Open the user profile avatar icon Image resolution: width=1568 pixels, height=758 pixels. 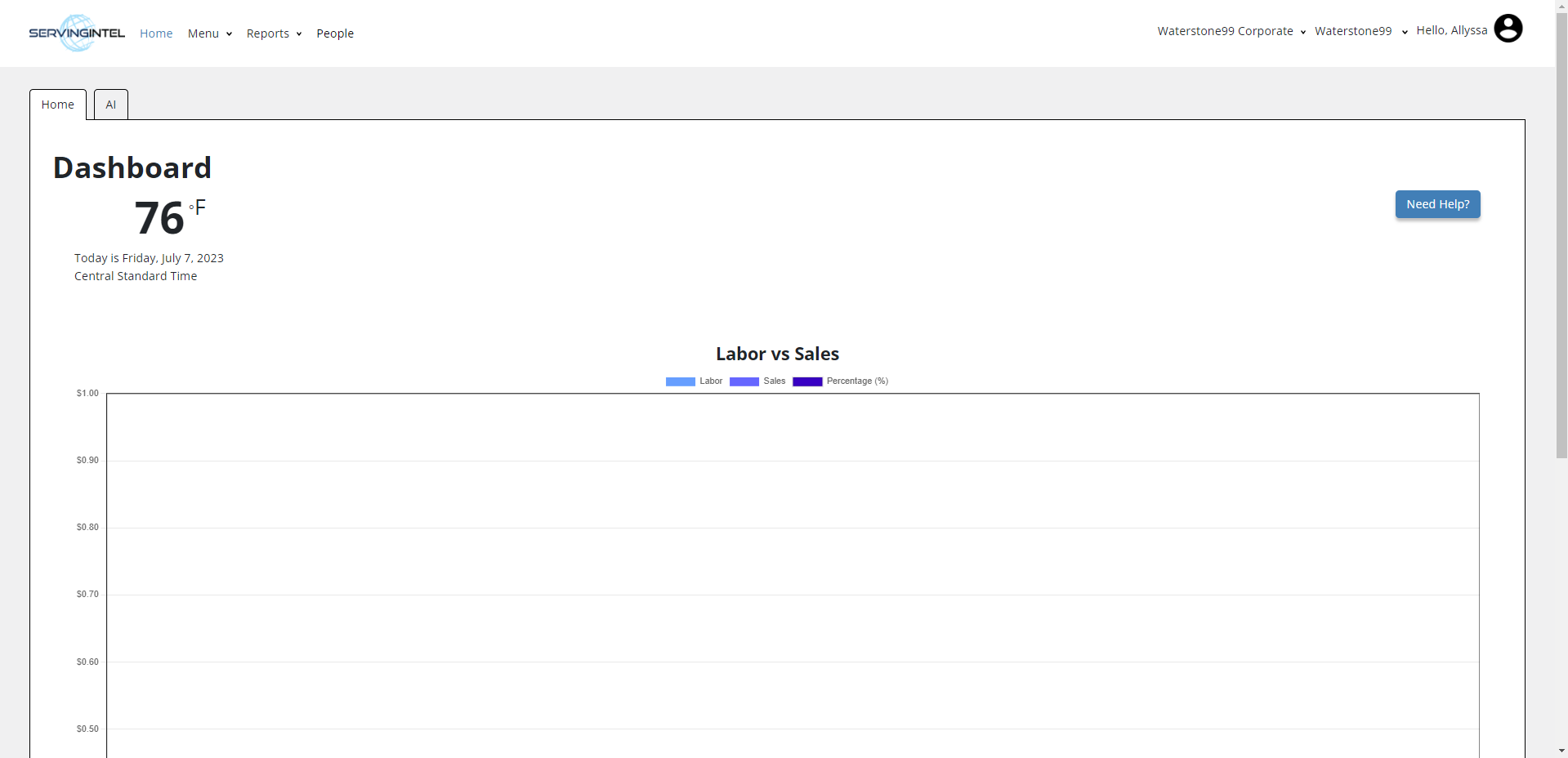pyautogui.click(x=1508, y=29)
